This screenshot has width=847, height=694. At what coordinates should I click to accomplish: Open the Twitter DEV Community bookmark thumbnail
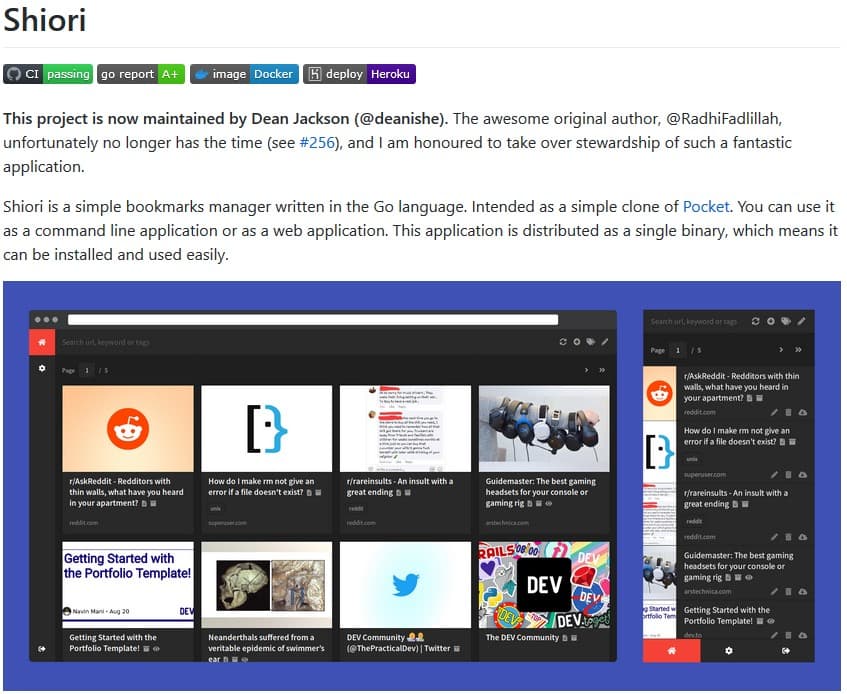[x=405, y=584]
